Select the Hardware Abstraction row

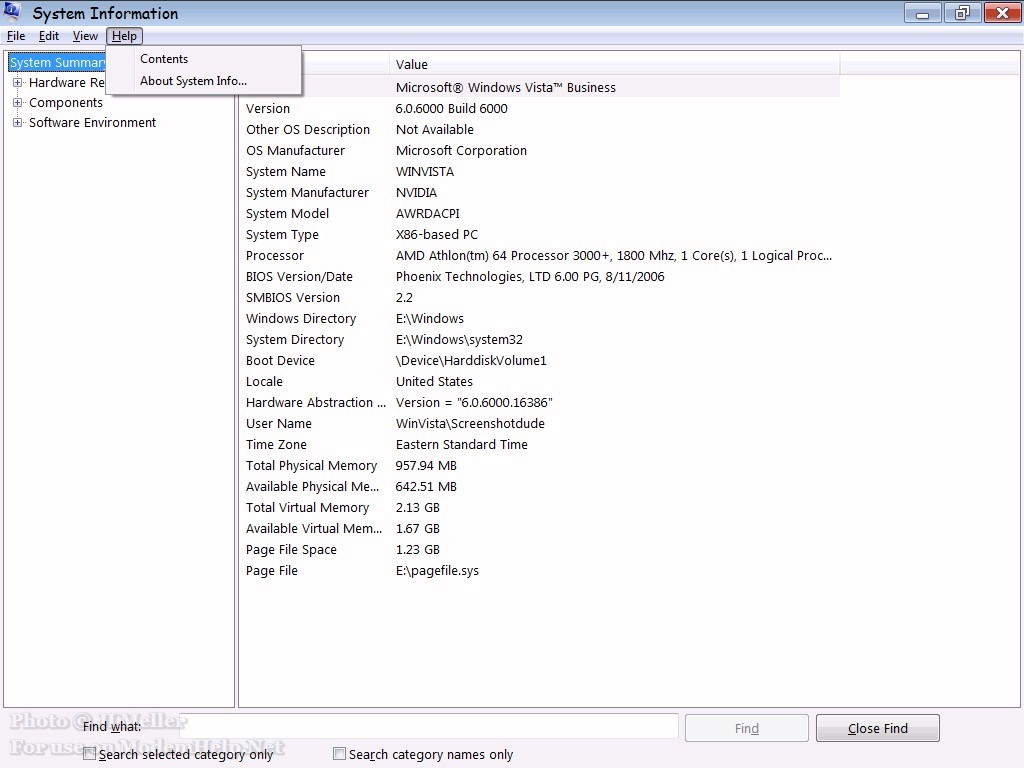pos(539,402)
